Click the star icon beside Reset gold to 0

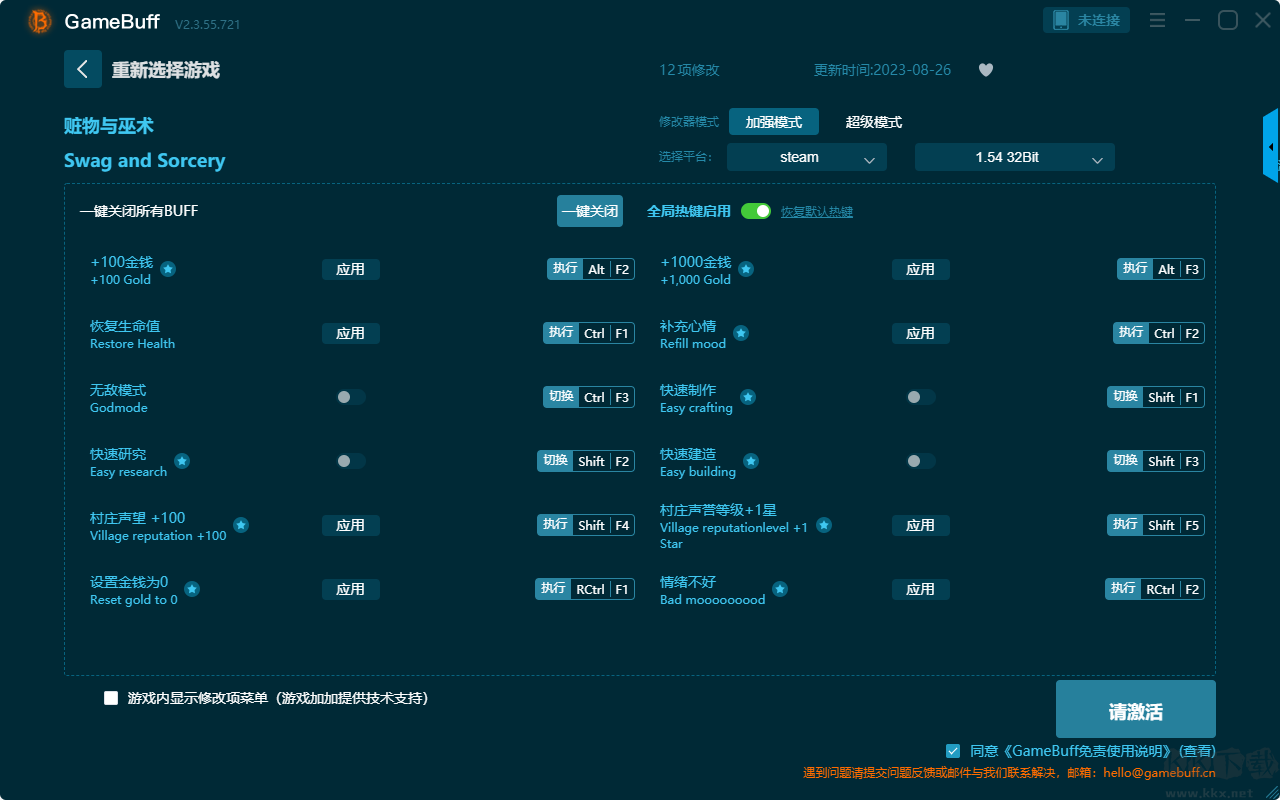pyautogui.click(x=192, y=589)
